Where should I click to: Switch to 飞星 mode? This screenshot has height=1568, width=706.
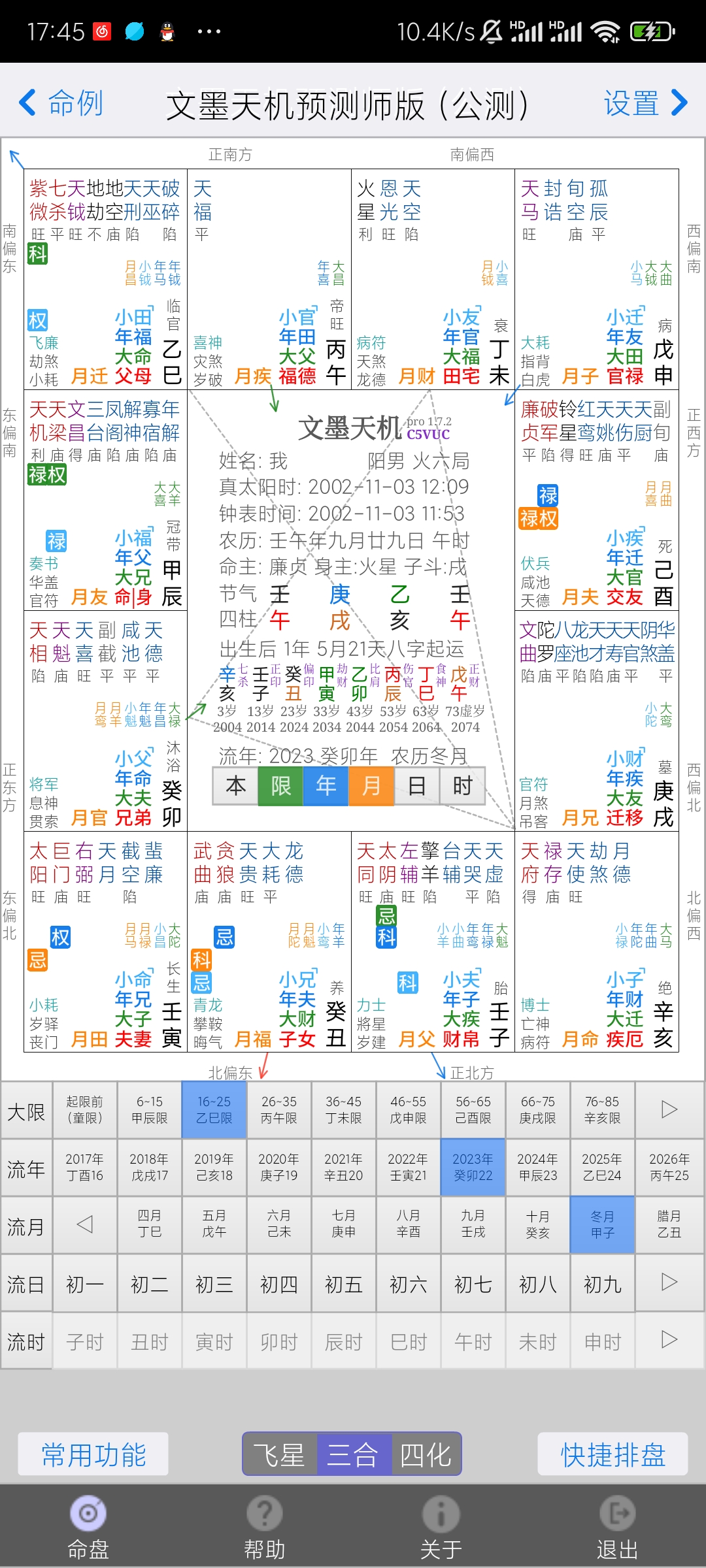click(280, 1454)
